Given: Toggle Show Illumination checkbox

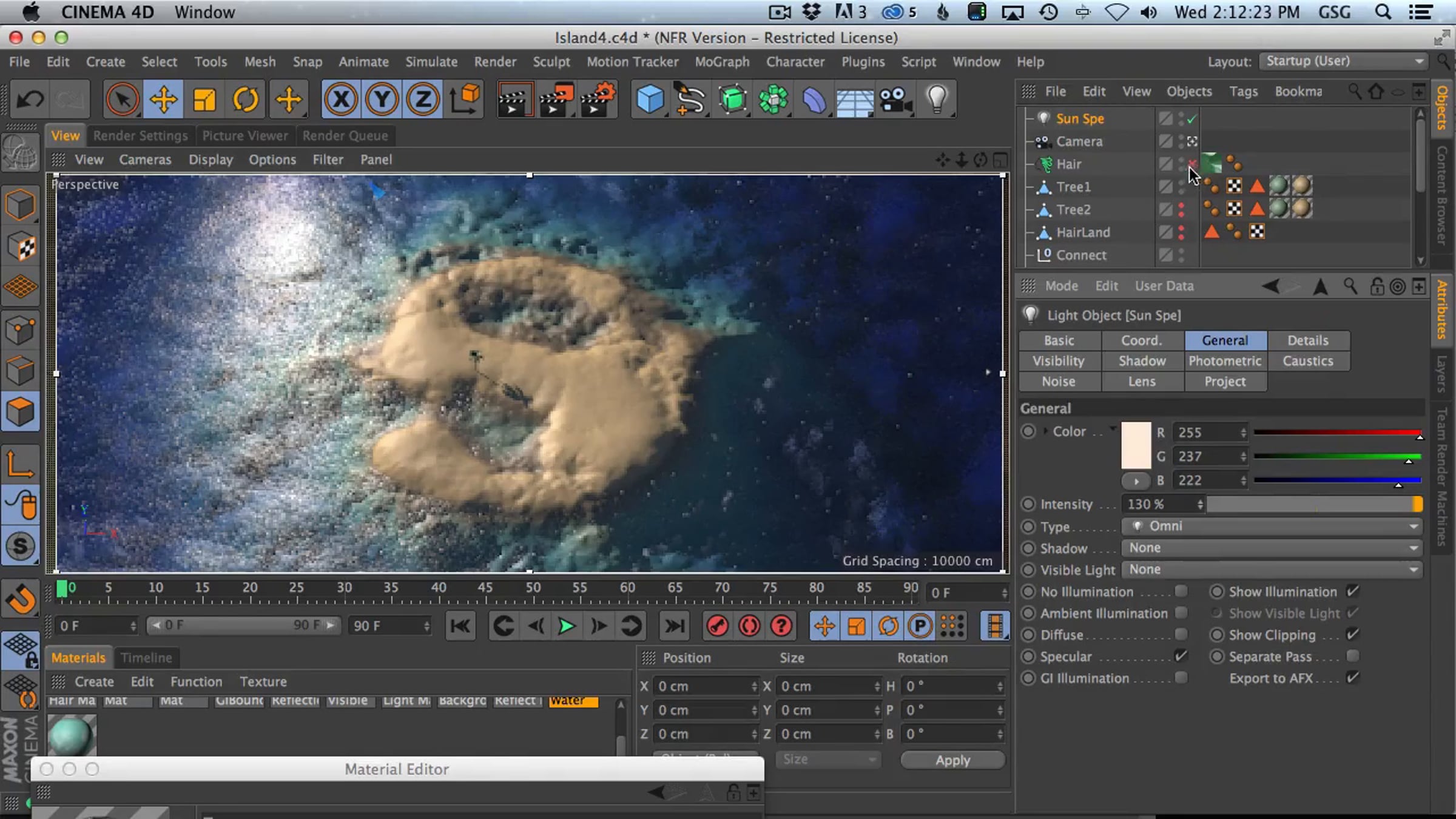Looking at the screenshot, I should pyautogui.click(x=1352, y=591).
